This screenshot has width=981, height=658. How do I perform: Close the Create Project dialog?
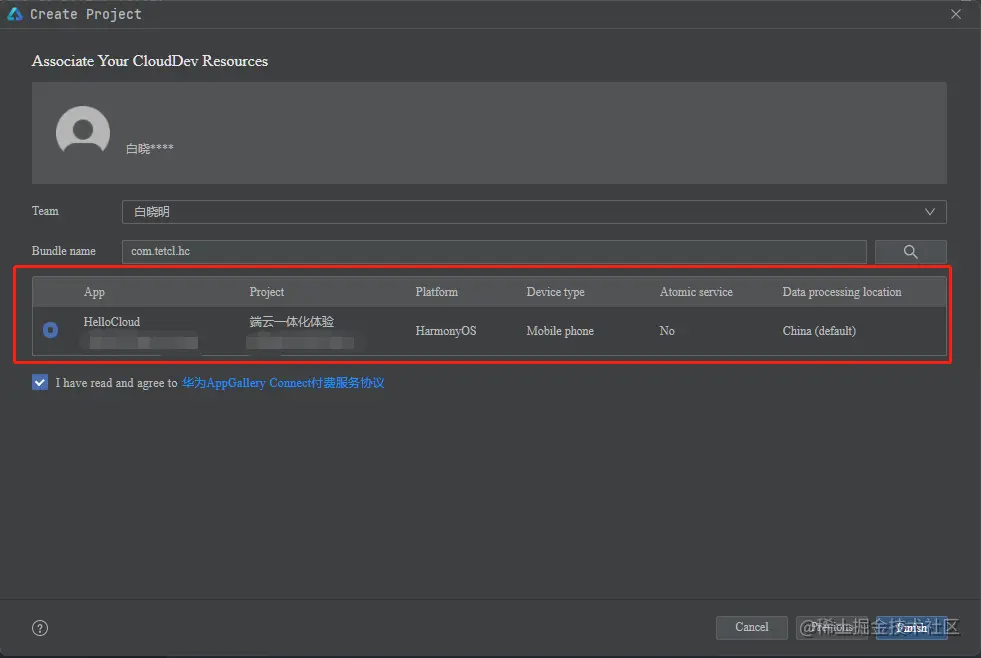point(955,14)
